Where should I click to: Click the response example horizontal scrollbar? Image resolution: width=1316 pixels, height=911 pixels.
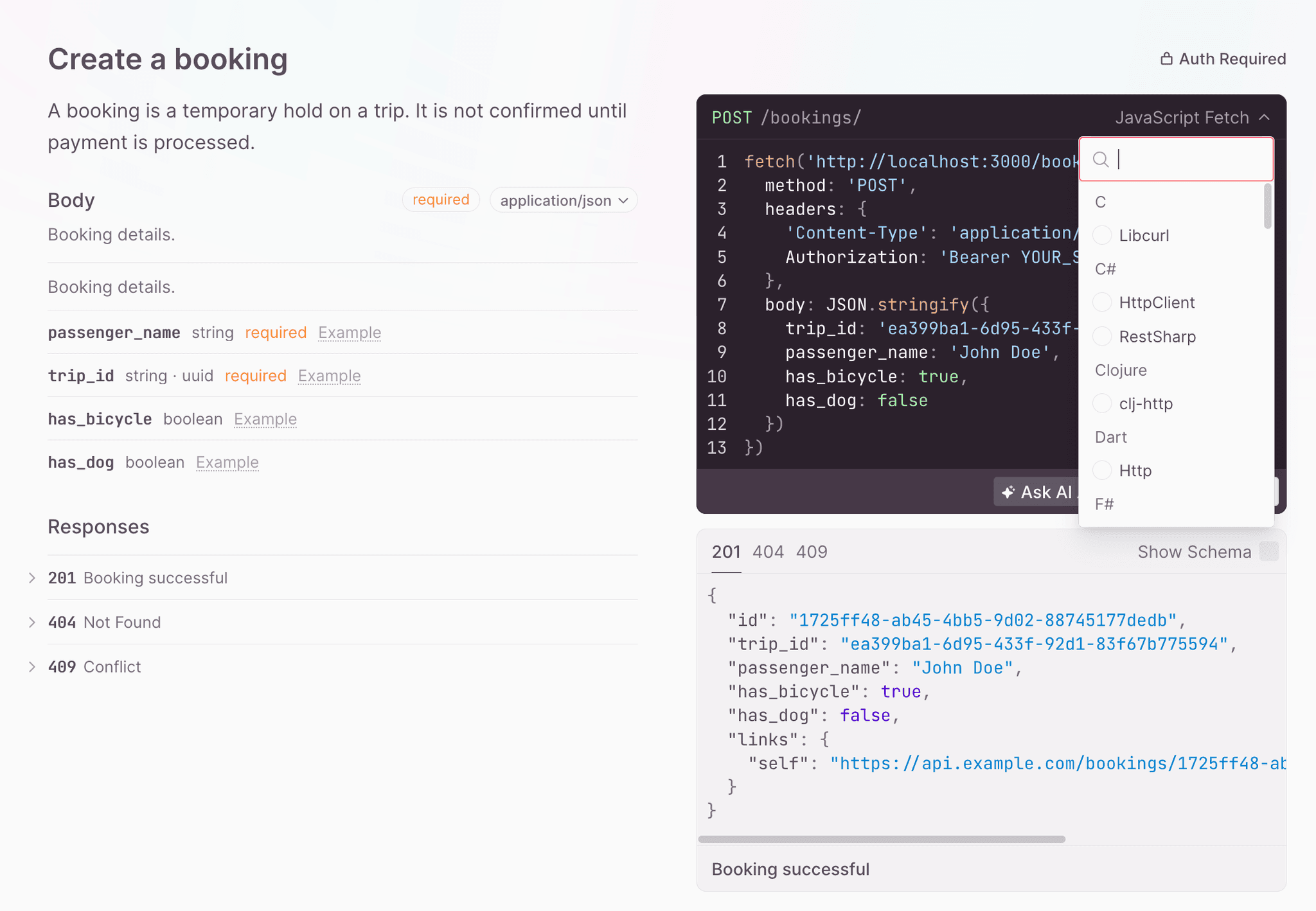[x=882, y=839]
